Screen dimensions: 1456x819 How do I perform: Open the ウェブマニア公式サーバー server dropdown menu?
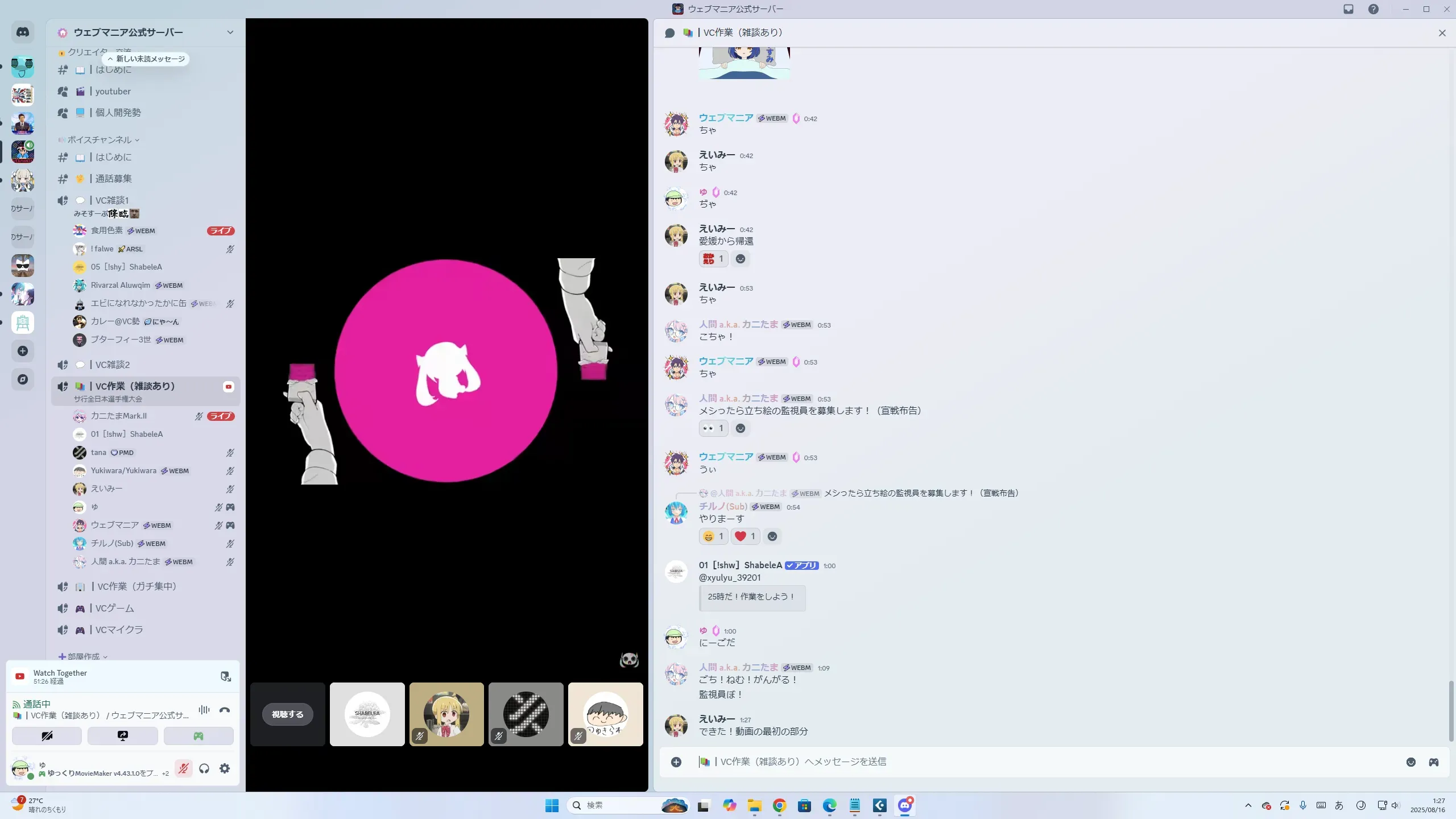point(230,32)
